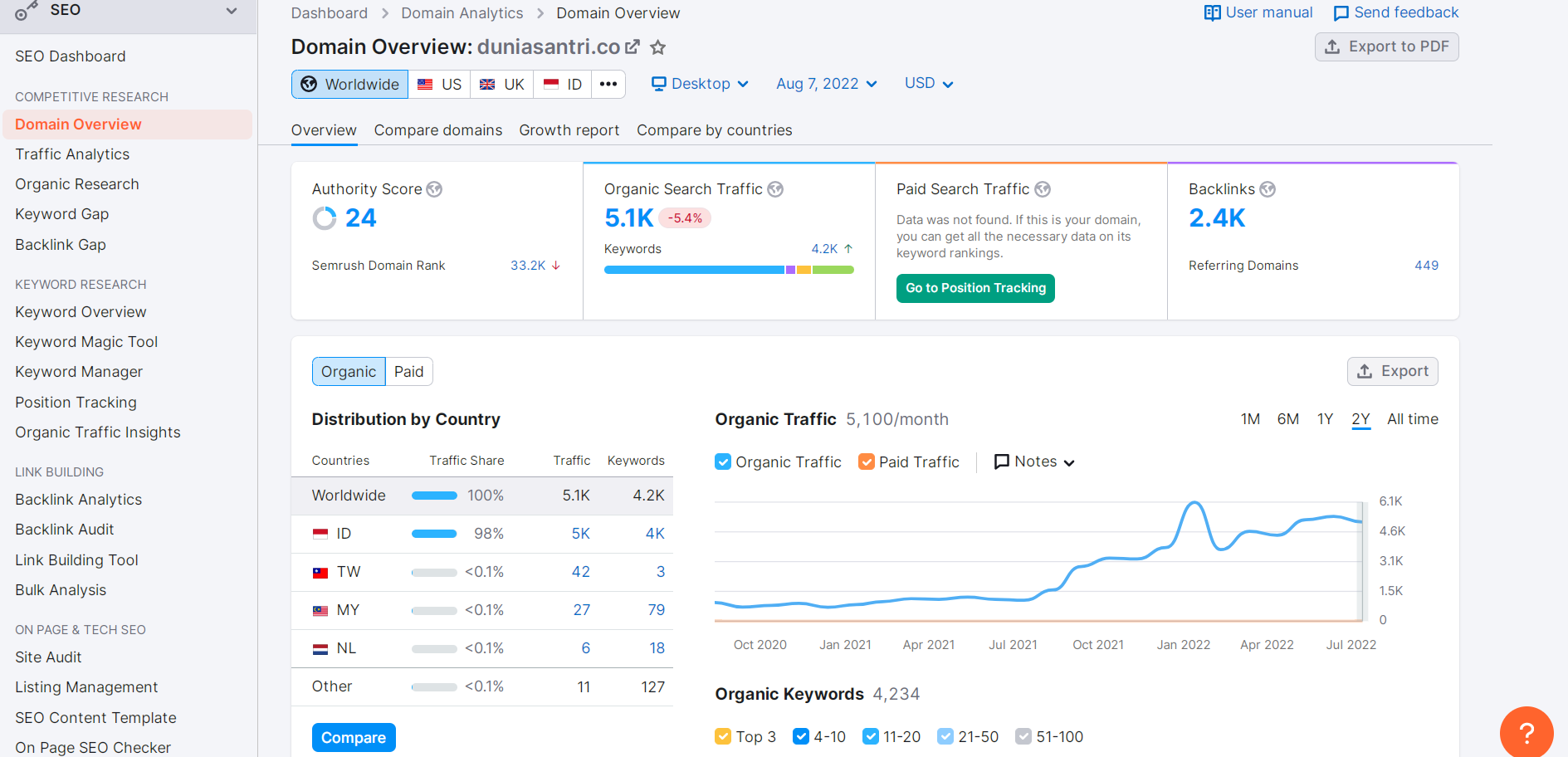Click Indonesia flag in country table
The image size is (1568, 757).
tap(320, 534)
